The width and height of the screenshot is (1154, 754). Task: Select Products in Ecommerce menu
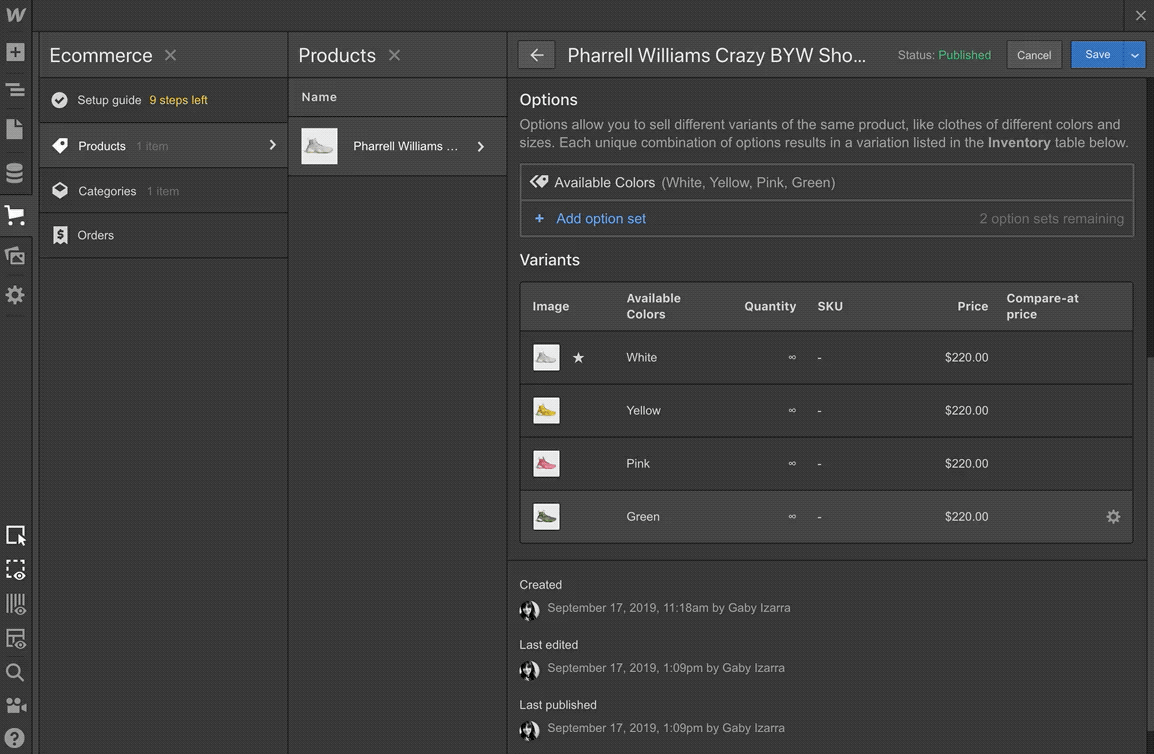pyautogui.click(x=163, y=146)
